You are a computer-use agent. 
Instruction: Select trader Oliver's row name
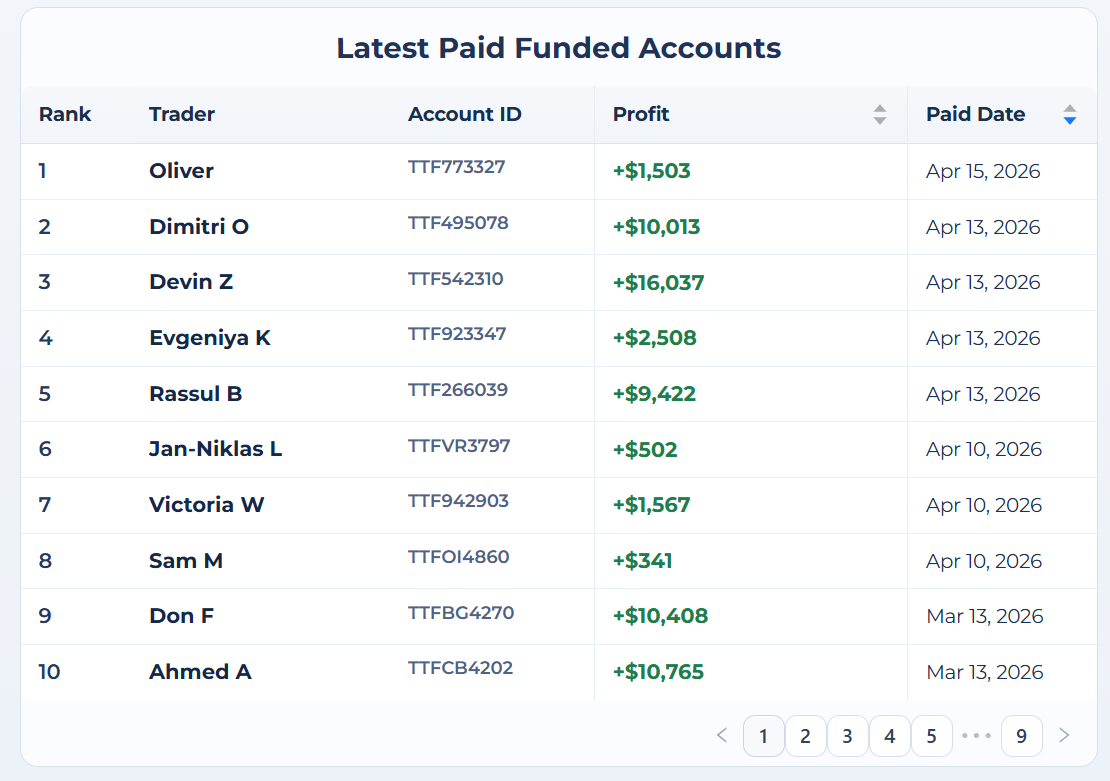181,171
